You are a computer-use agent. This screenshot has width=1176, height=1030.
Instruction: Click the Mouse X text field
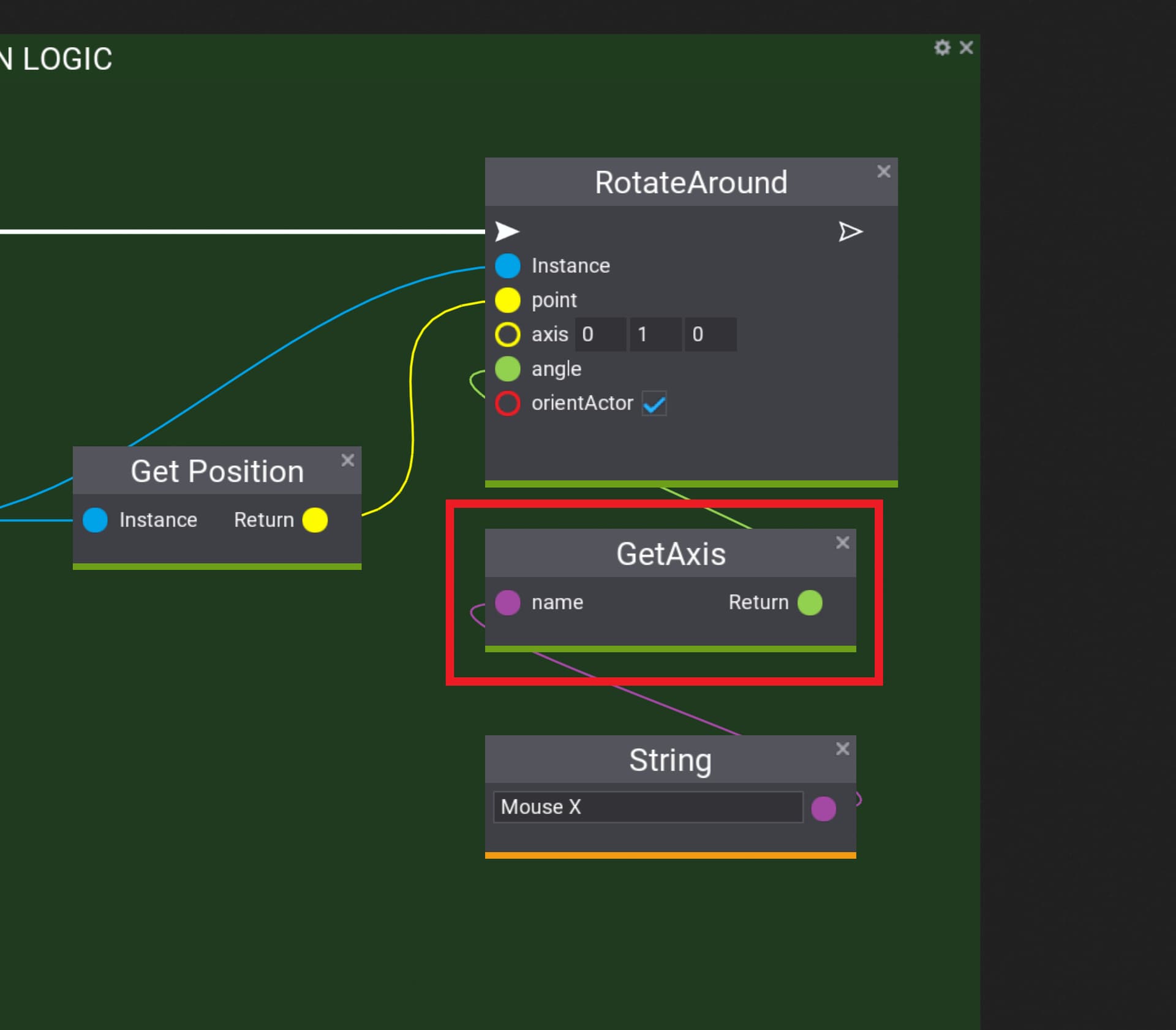point(647,807)
